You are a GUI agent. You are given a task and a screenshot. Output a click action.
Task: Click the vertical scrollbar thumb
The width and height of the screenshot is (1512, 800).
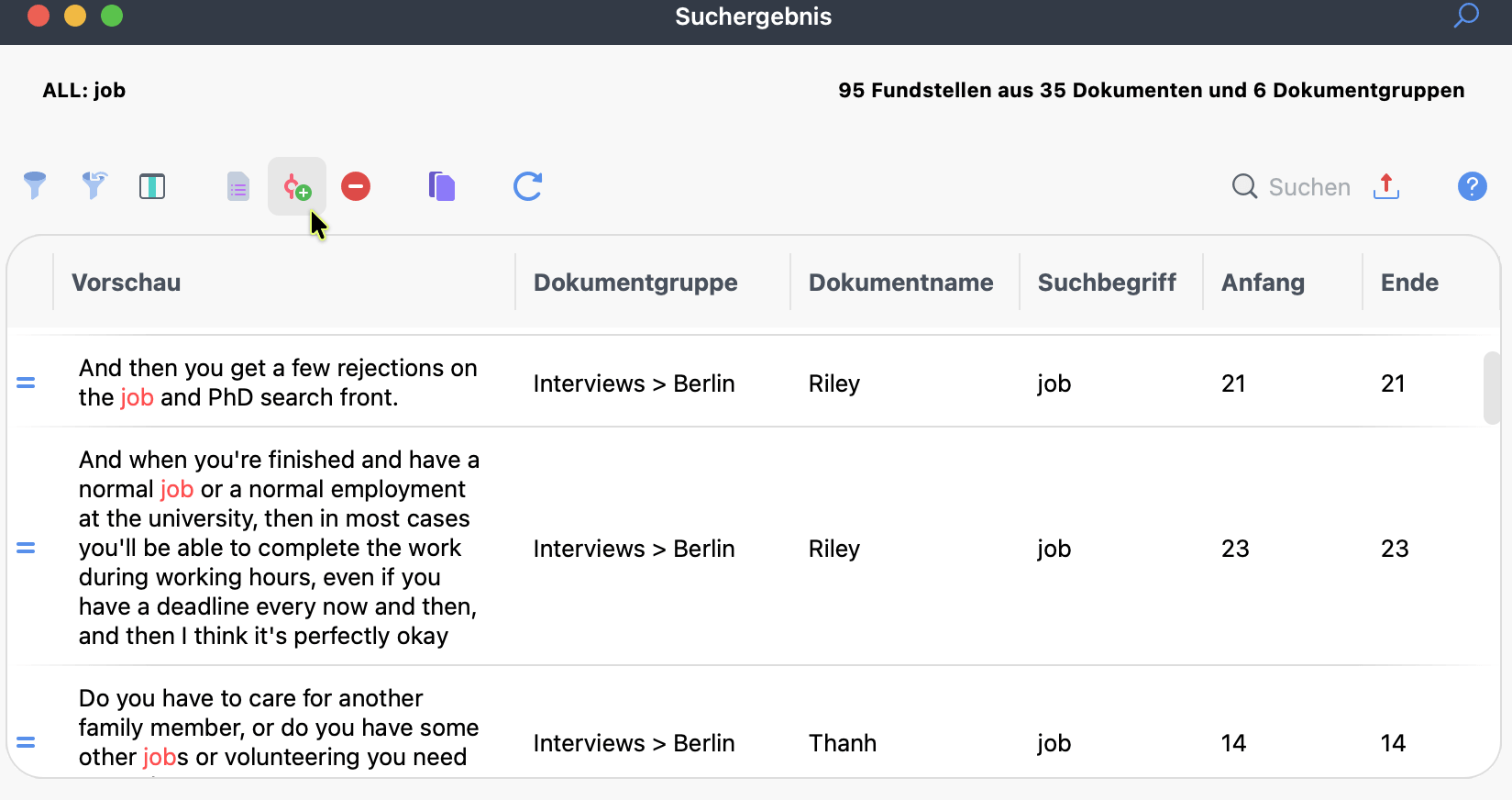(x=1492, y=387)
